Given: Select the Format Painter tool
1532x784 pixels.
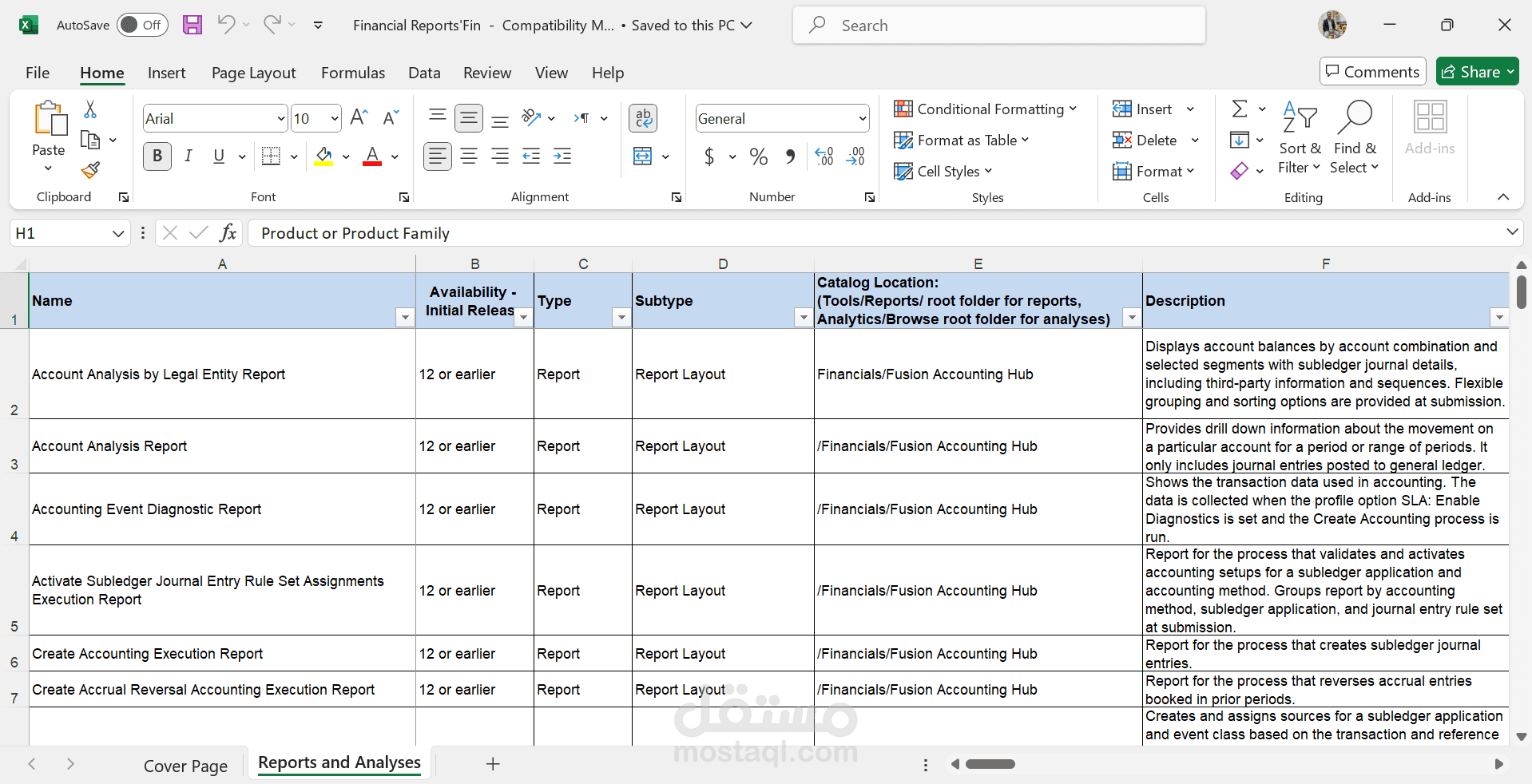Looking at the screenshot, I should [89, 171].
